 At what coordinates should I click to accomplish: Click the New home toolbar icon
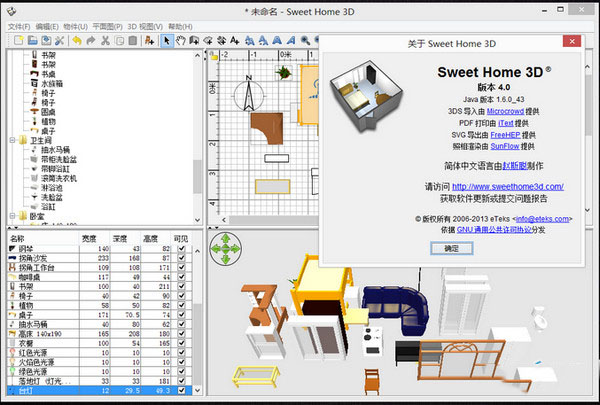(18, 40)
